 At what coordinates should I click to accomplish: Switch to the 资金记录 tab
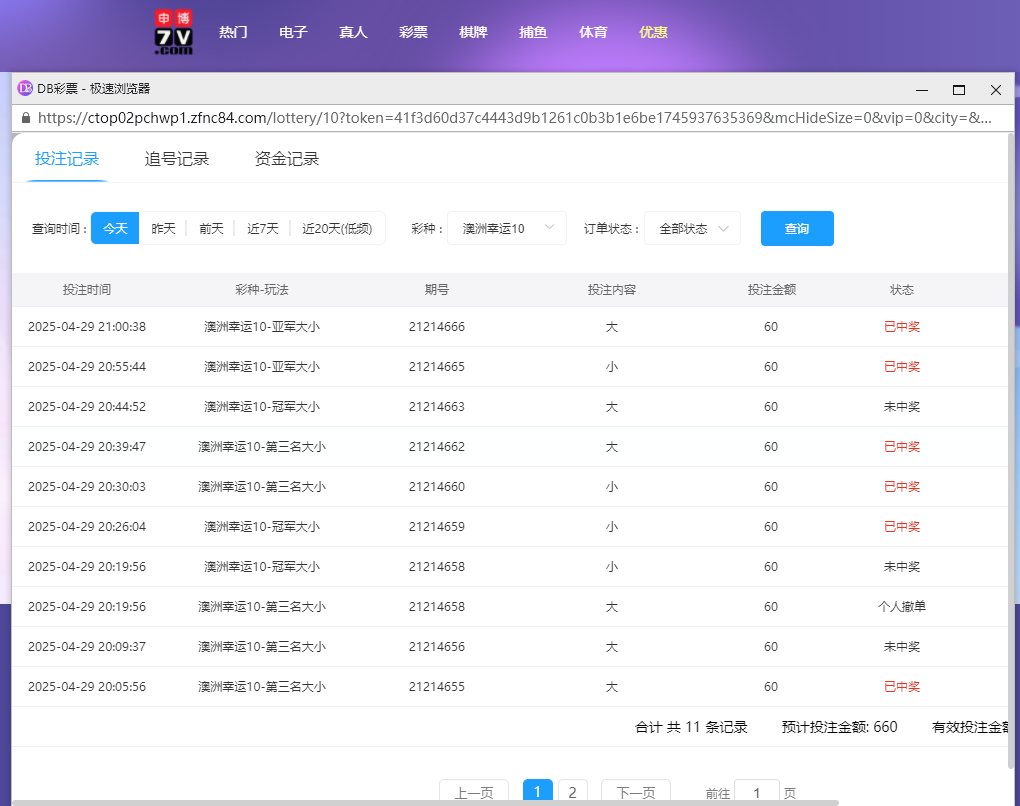[288, 158]
